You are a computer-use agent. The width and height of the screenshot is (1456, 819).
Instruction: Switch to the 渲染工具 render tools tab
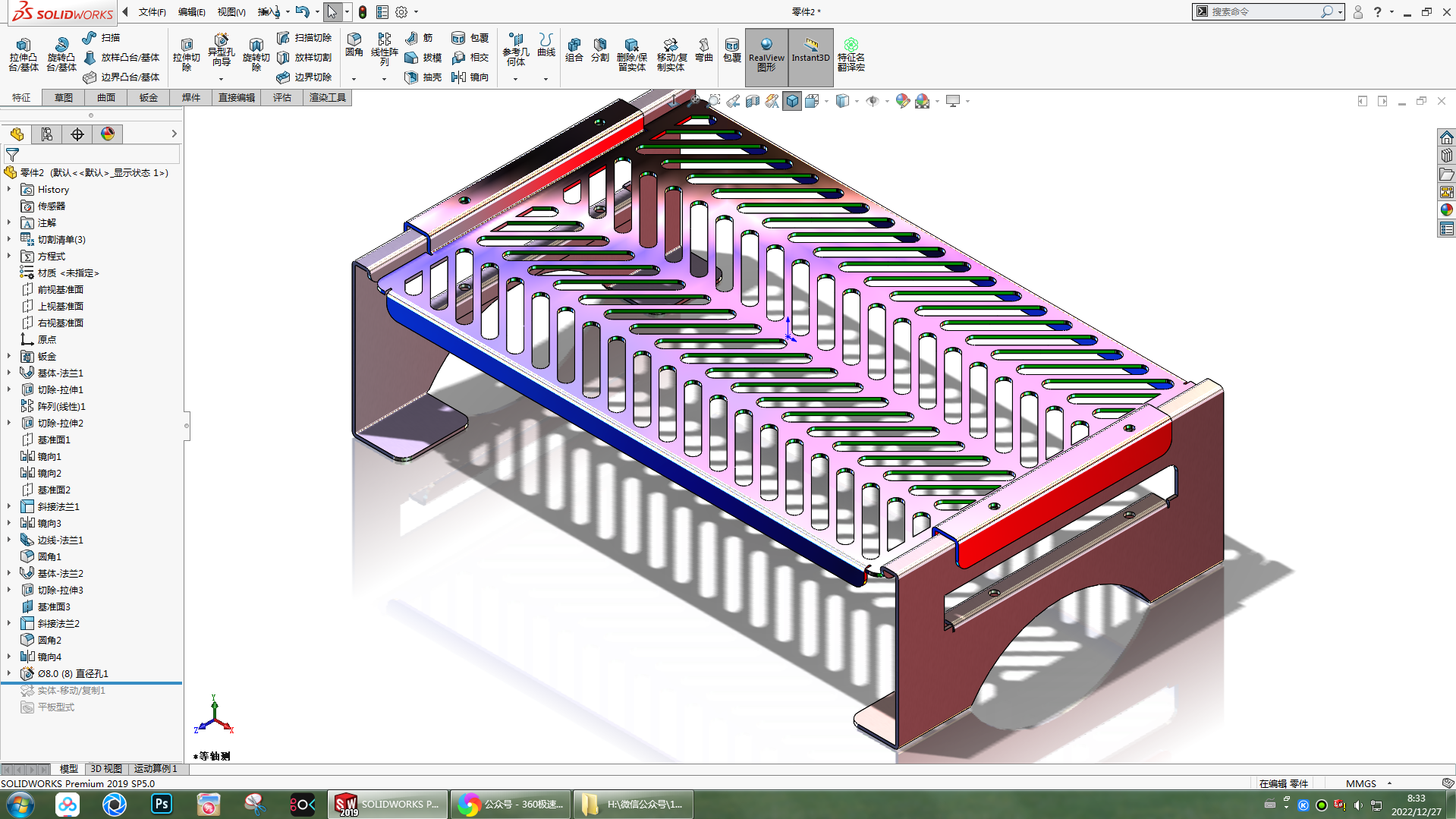coord(328,98)
